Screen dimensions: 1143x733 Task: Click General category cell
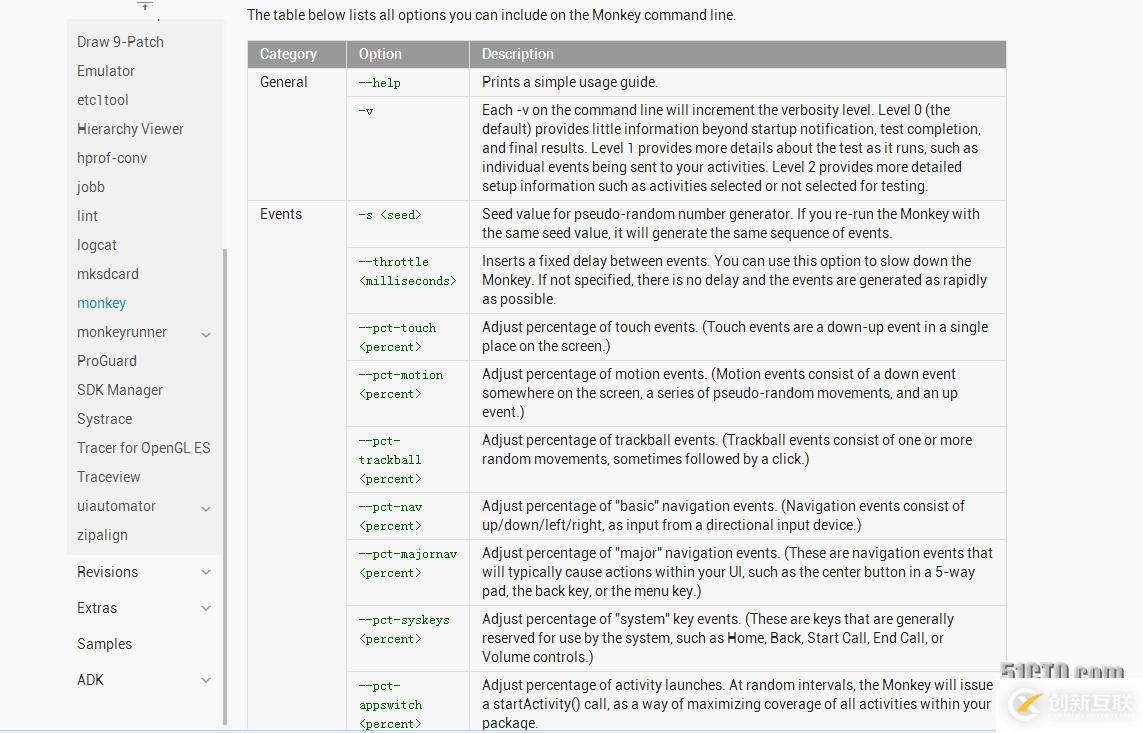[297, 134]
